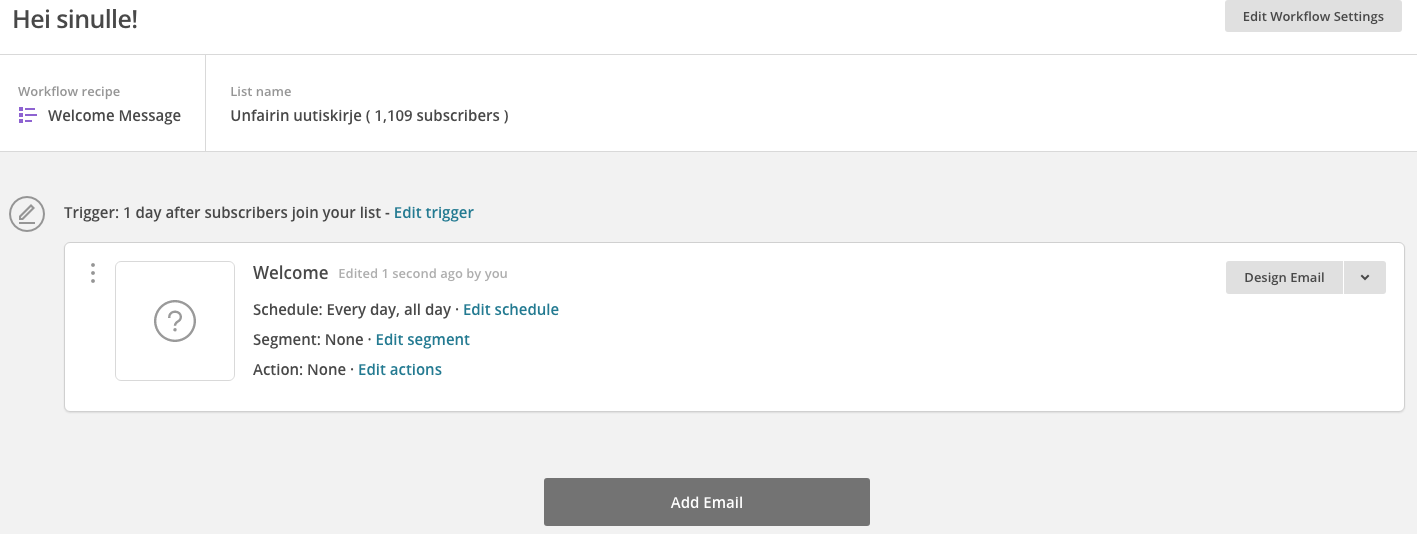Select the Schedule: Every day, all day text
This screenshot has width=1417, height=534.
click(352, 310)
